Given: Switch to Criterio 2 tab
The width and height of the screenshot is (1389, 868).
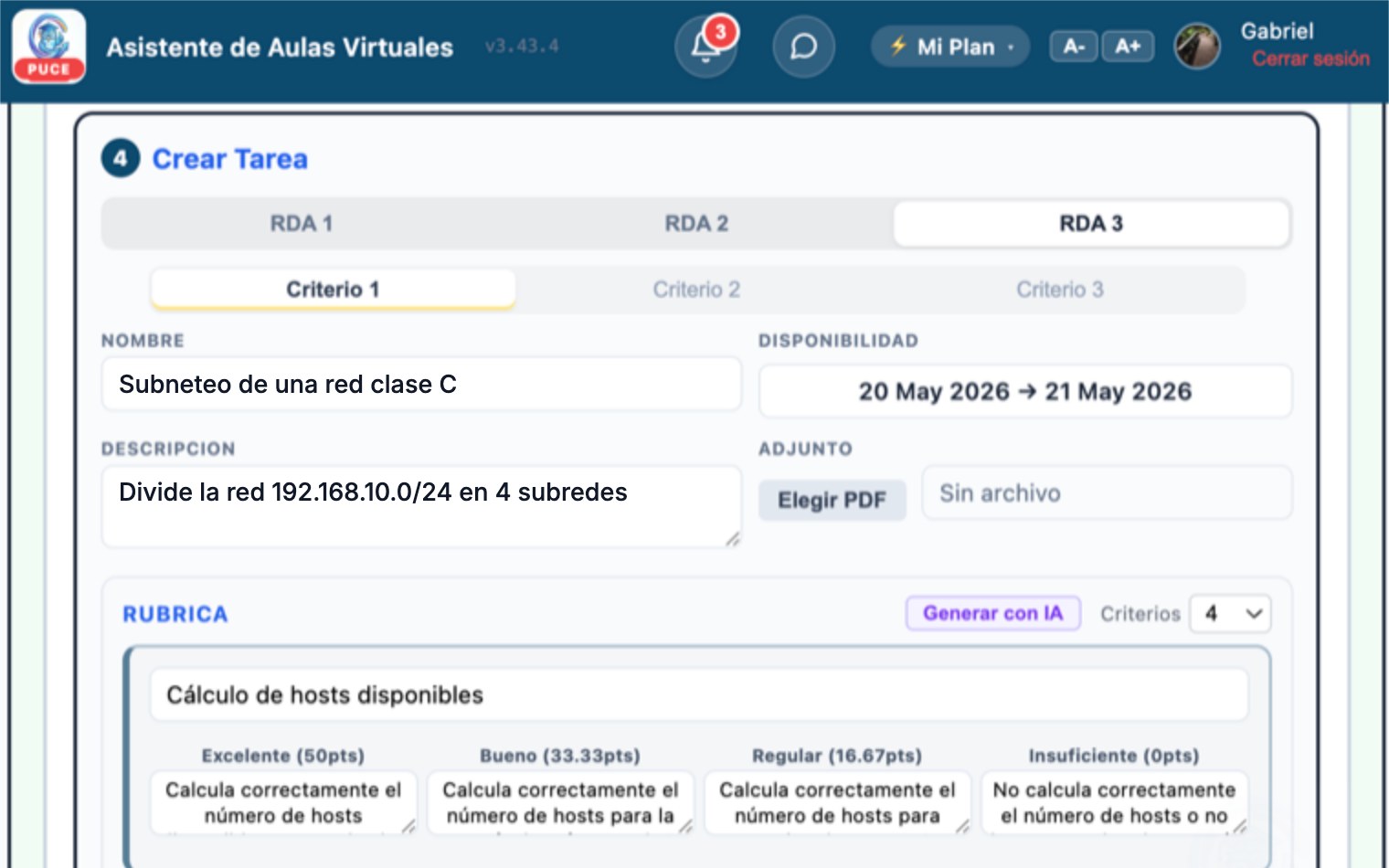Looking at the screenshot, I should click(x=696, y=290).
